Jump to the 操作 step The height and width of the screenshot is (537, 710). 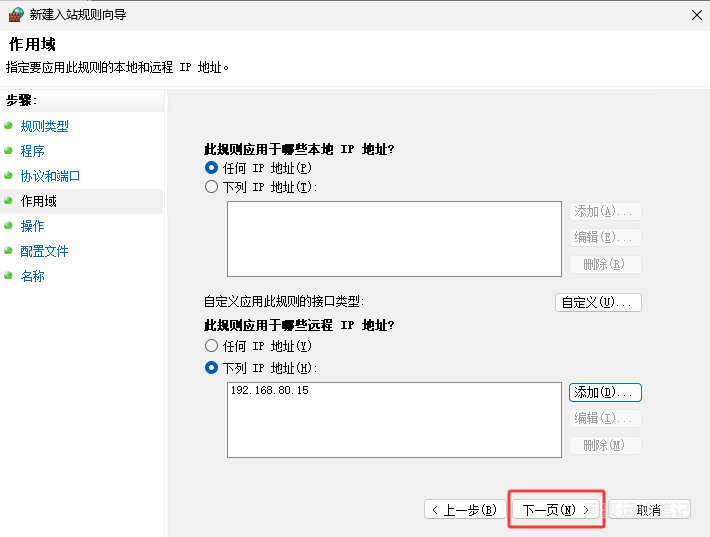(x=33, y=226)
